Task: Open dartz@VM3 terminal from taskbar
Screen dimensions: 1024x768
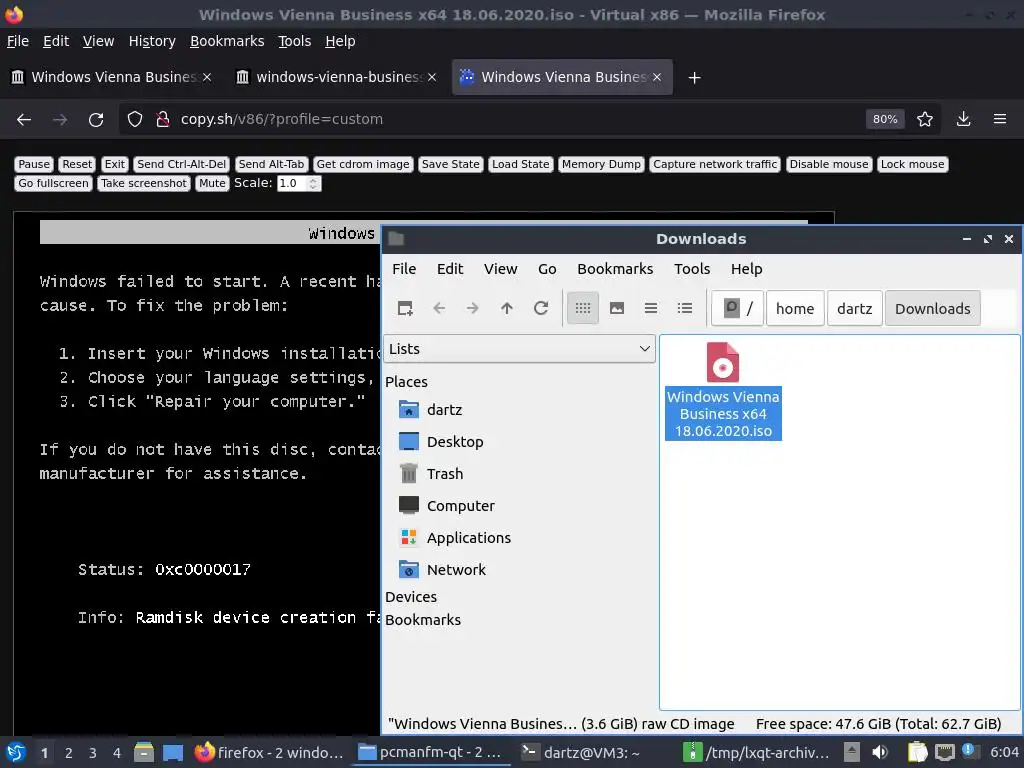Action: 581,752
